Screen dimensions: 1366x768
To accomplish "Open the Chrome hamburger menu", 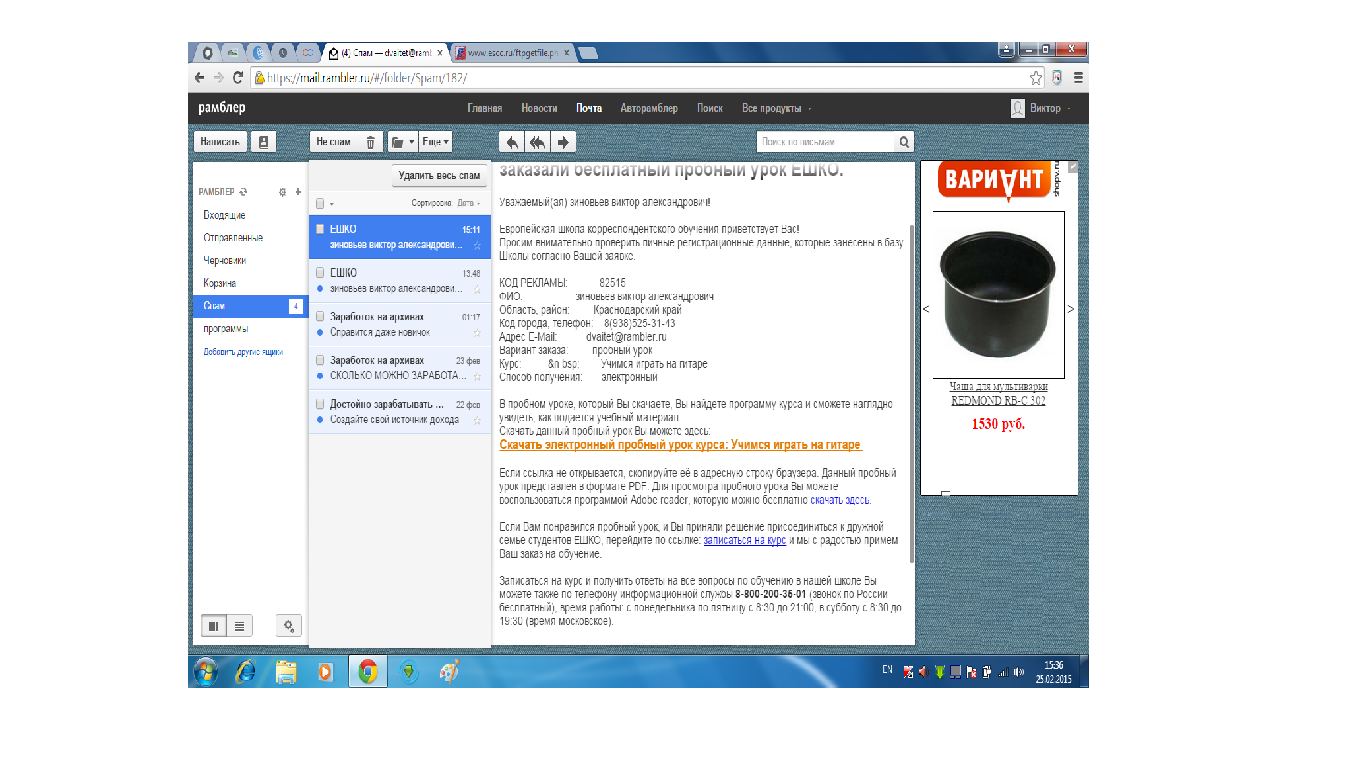I will (1079, 77).
